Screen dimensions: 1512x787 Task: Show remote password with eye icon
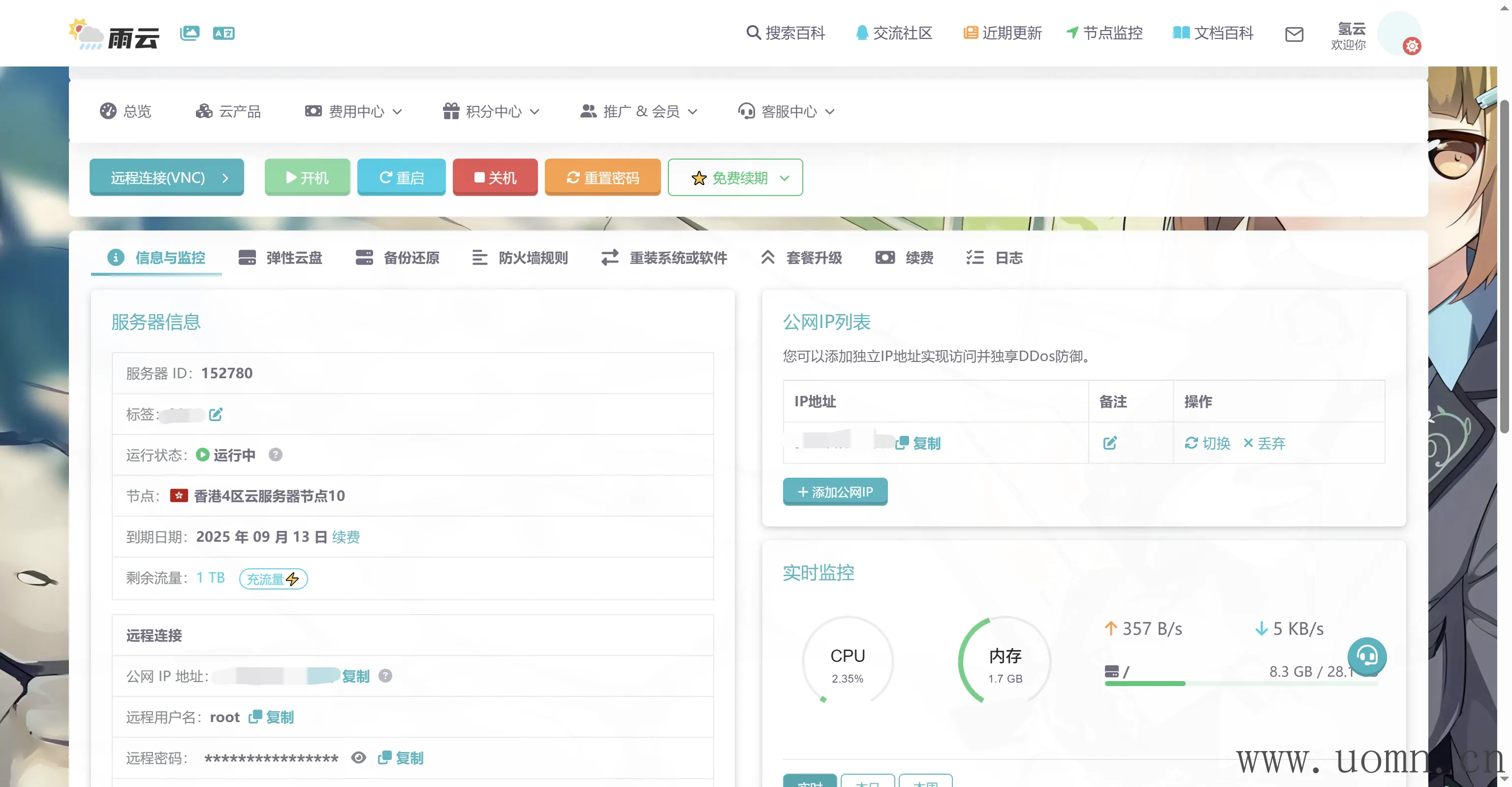359,758
